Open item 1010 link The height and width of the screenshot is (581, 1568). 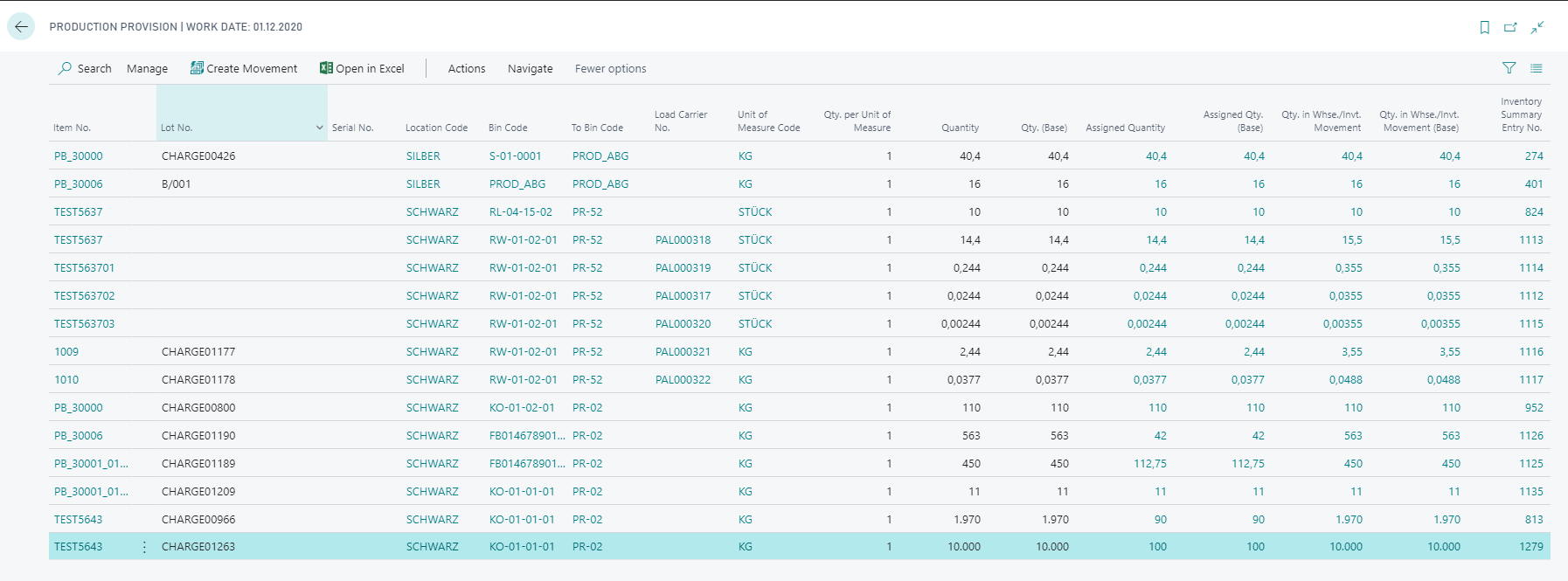click(x=66, y=380)
